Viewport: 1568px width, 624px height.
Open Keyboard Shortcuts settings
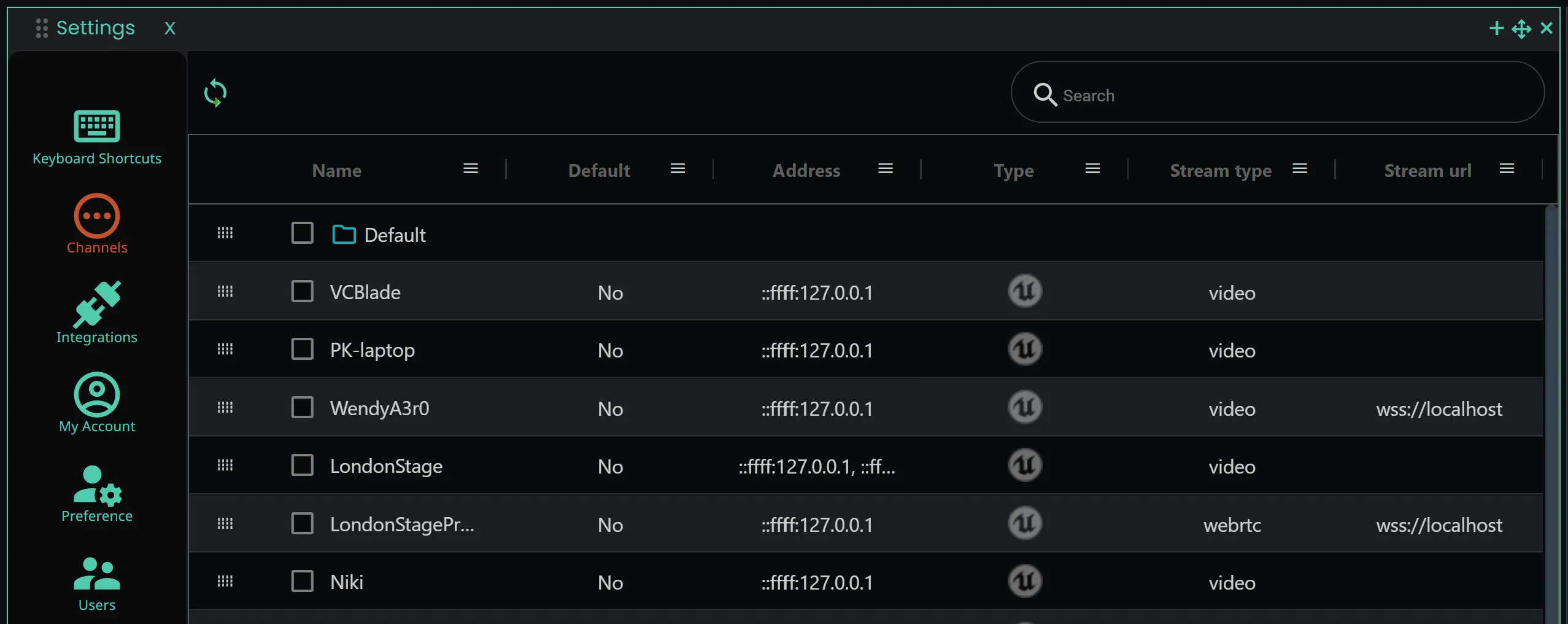pos(96,136)
